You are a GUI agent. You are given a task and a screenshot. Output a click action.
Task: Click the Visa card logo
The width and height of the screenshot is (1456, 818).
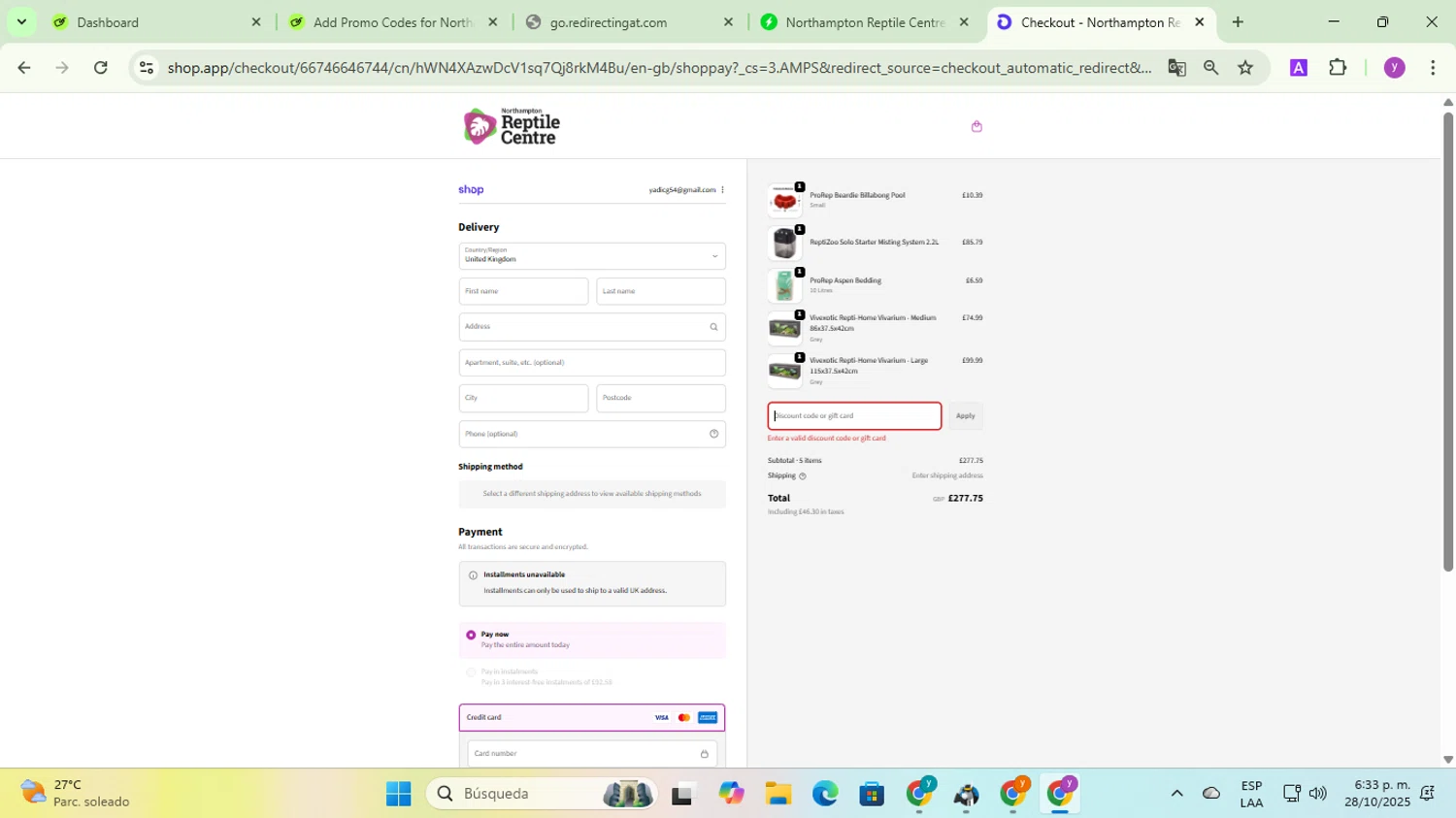click(661, 718)
